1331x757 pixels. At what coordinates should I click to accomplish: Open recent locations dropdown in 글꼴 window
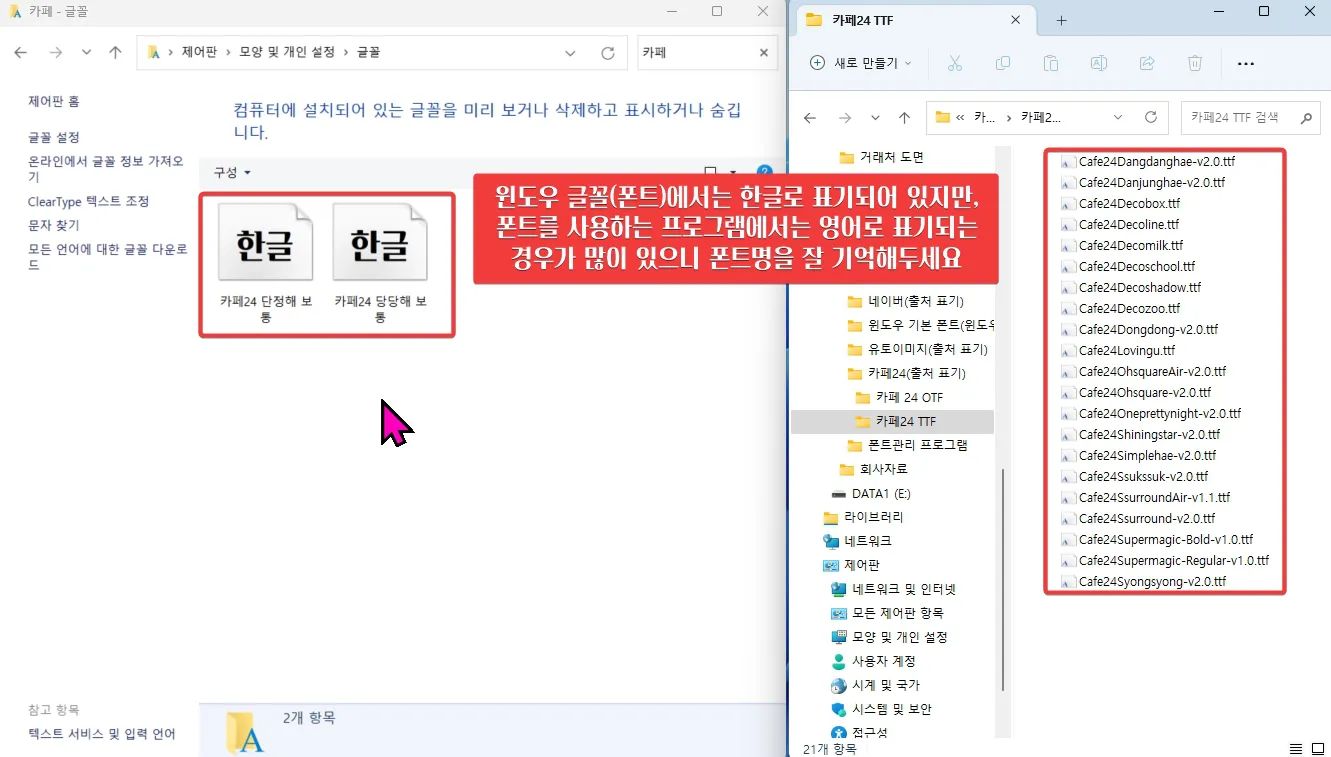click(86, 53)
